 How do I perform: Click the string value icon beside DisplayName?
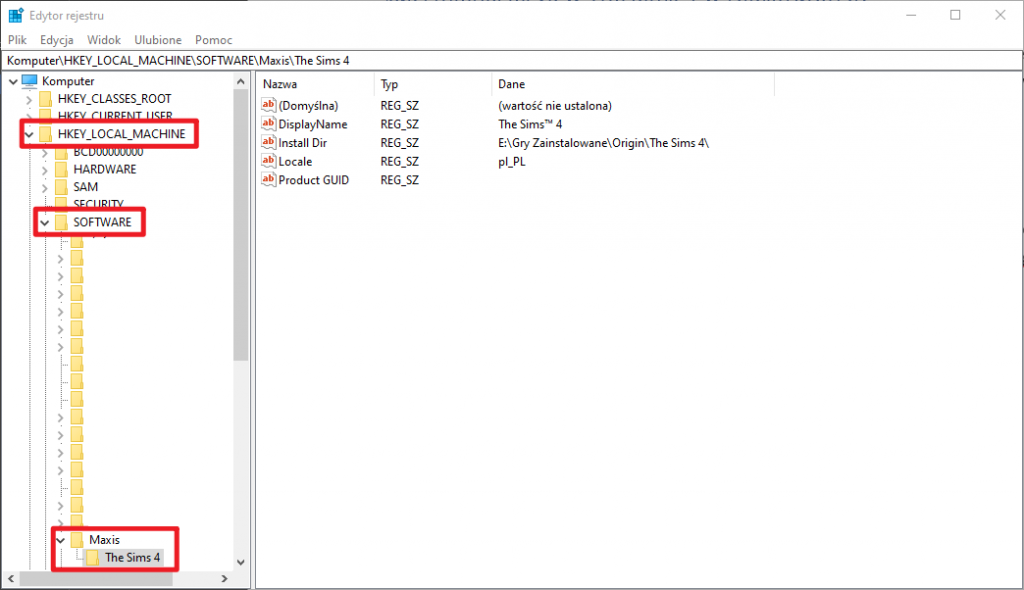pyautogui.click(x=268, y=123)
